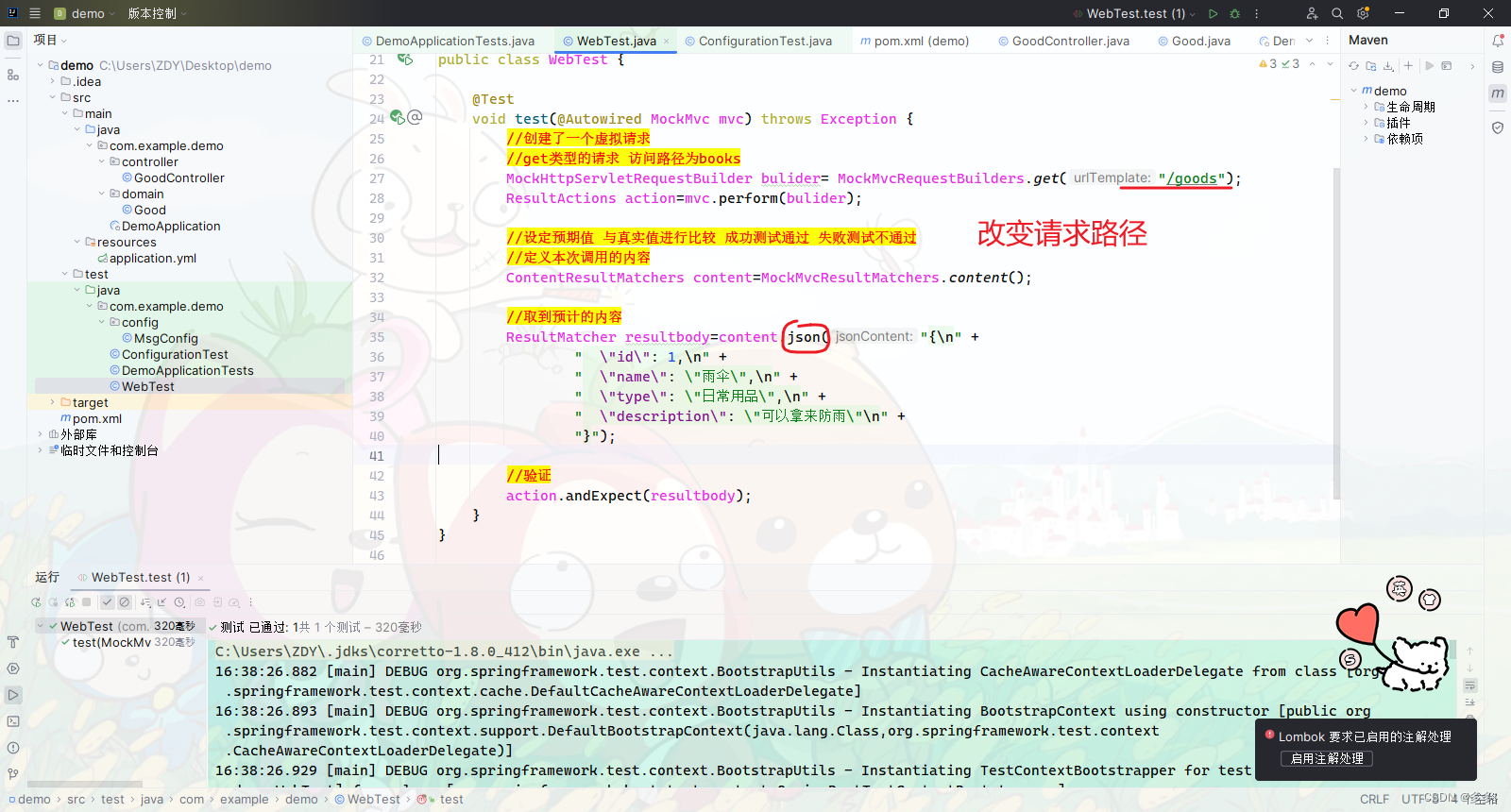This screenshot has height=812, width=1511.
Task: Click the run gutter icon at line 21
Action: point(405,59)
